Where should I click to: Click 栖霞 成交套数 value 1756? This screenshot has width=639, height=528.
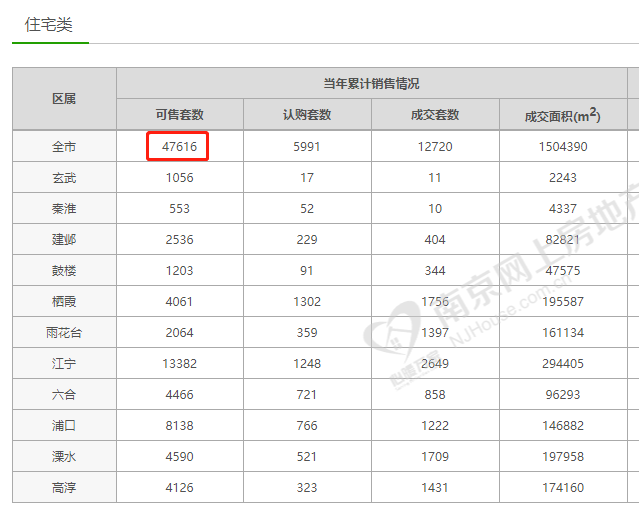pos(435,301)
